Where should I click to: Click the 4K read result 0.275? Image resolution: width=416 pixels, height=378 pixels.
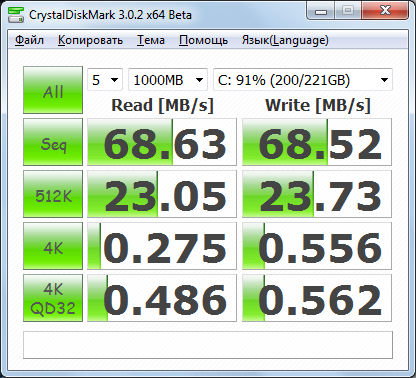(x=162, y=246)
